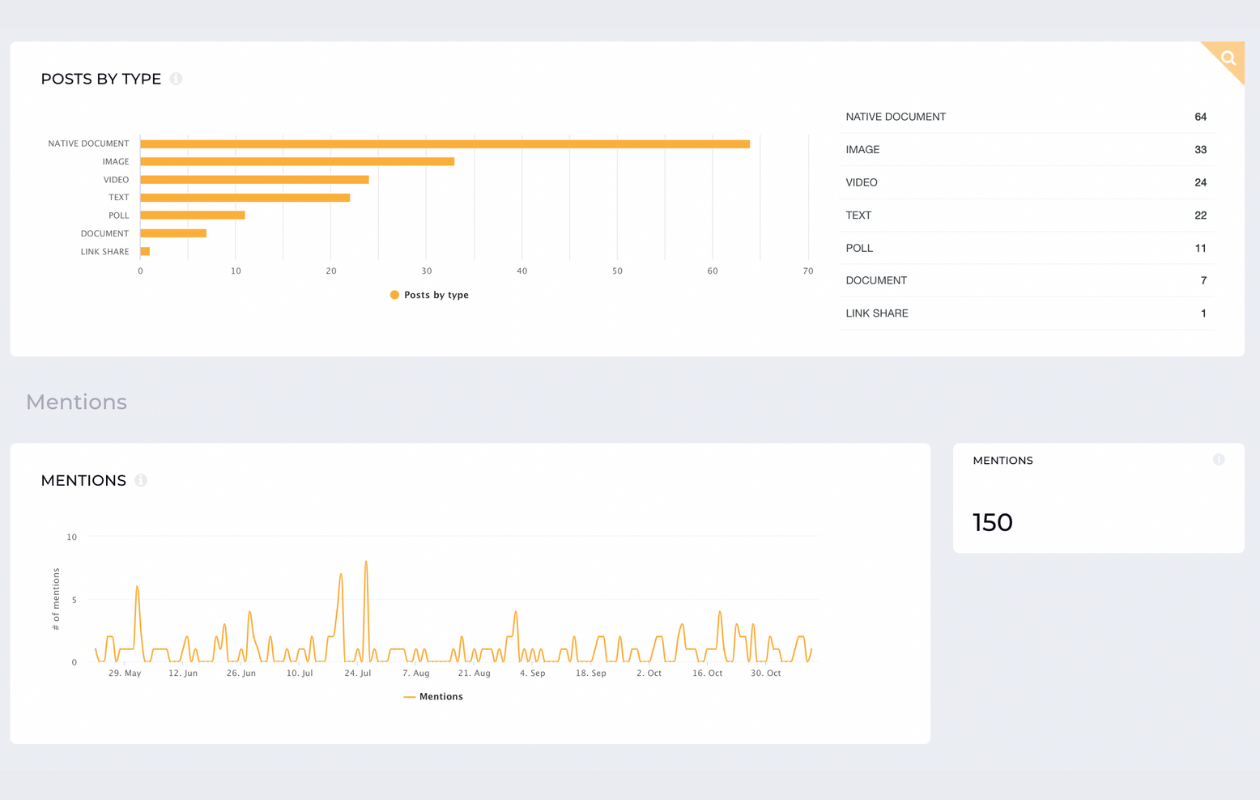
Task: Select the DOCUMENT row in the table
Action: (1027, 281)
